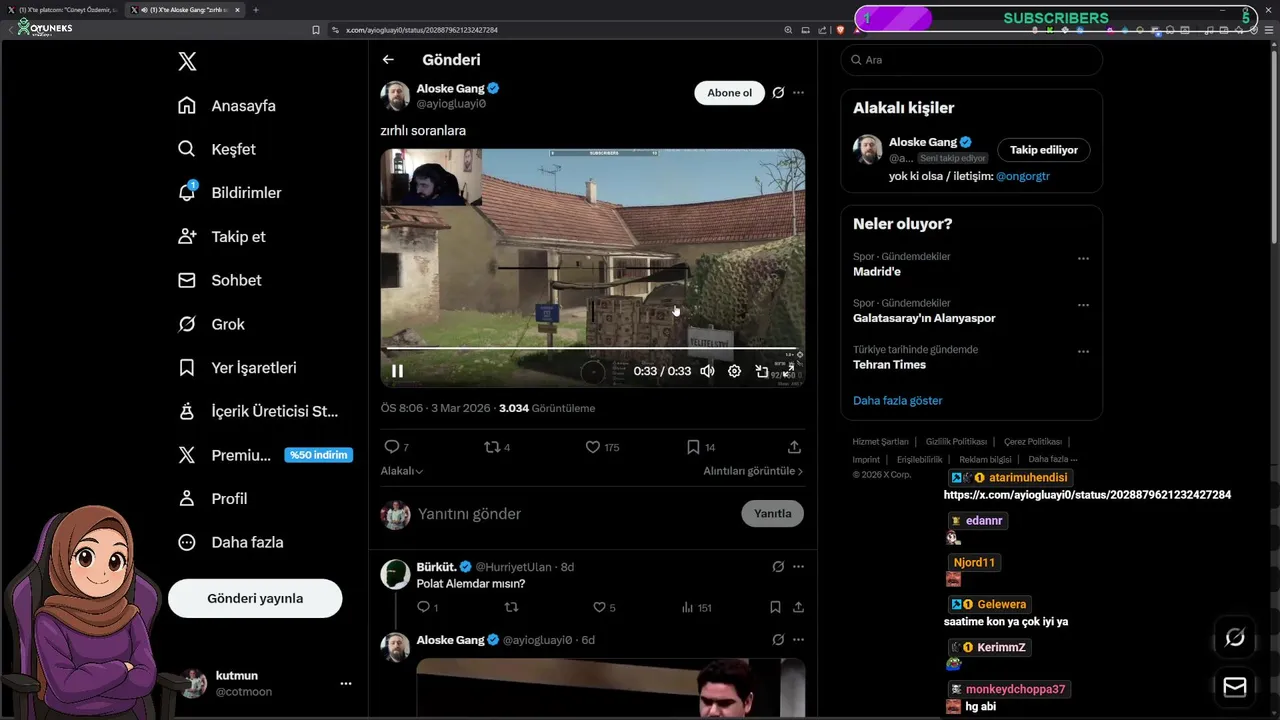The width and height of the screenshot is (1280, 720).
Task: Pause the video playback
Action: tap(397, 371)
